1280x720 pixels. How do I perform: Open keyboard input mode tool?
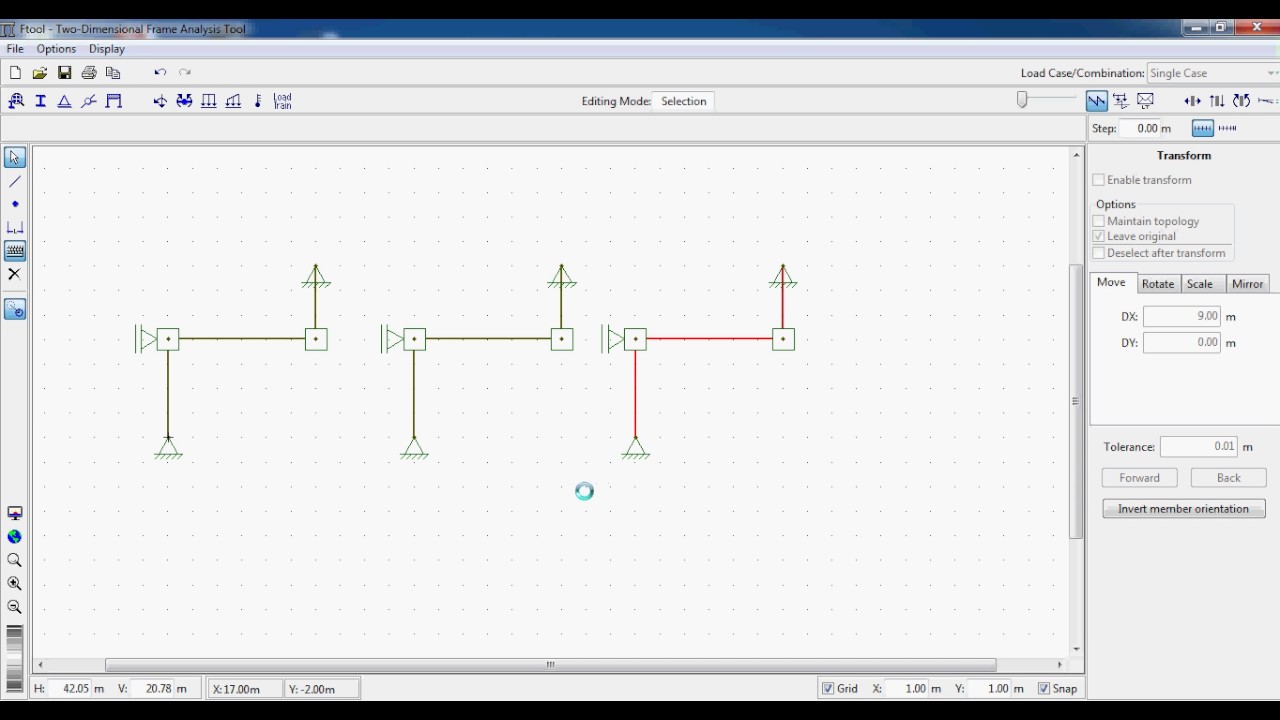tap(15, 251)
